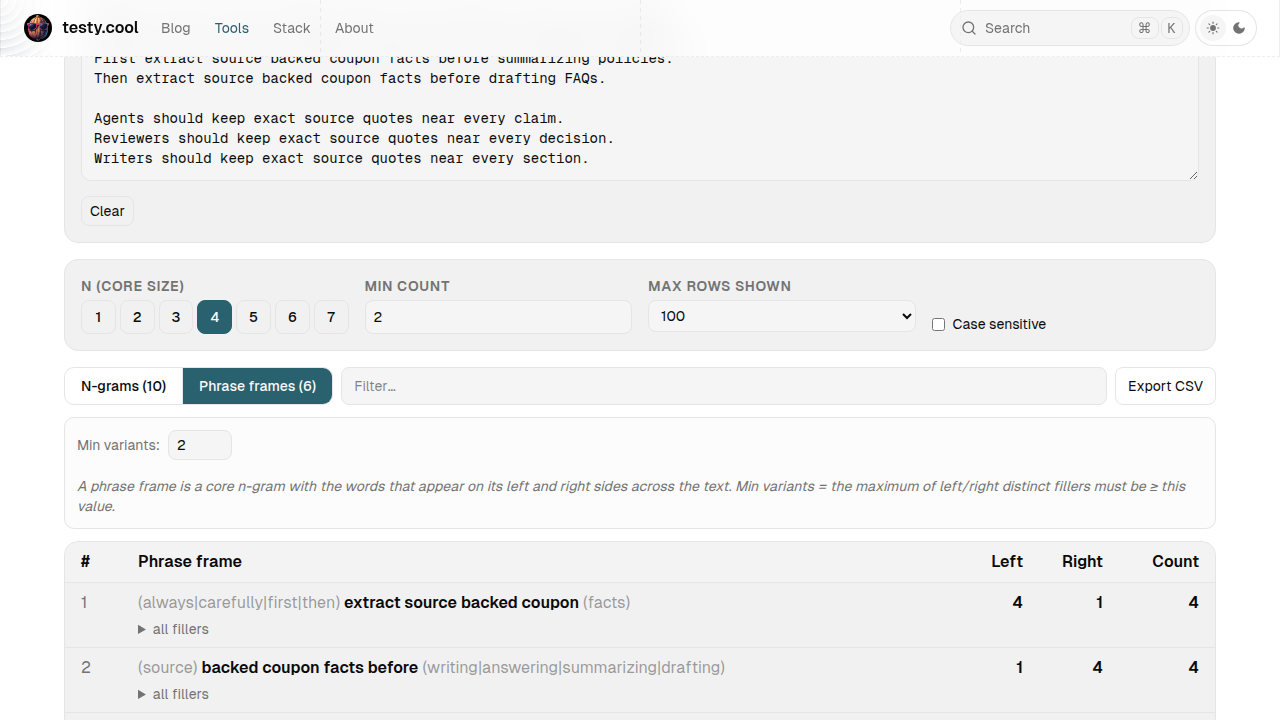The width and height of the screenshot is (1280, 720).
Task: Click the text '(writing|answering|summarizing|drafting)'
Action: point(574,667)
